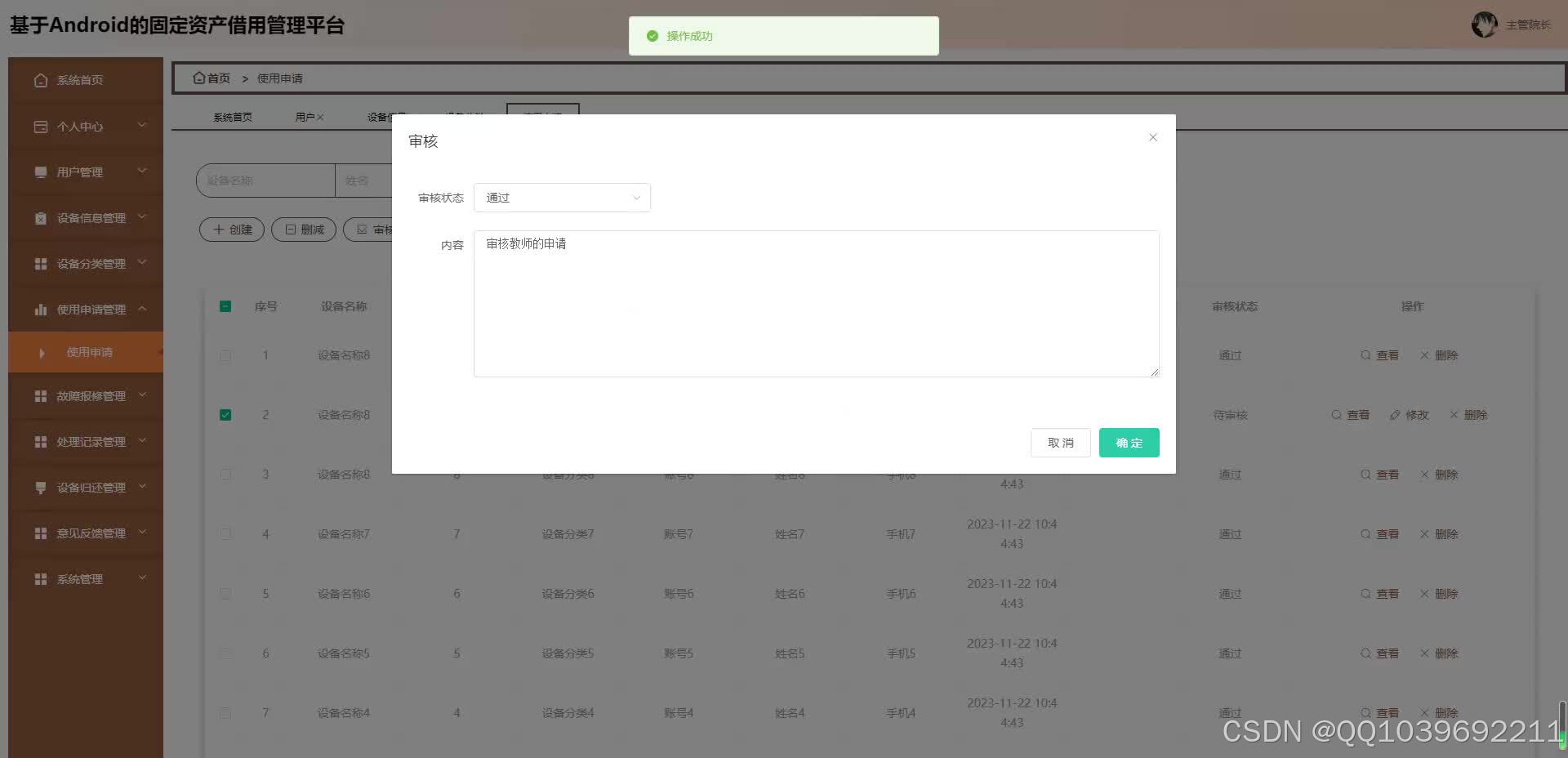Image resolution: width=1568 pixels, height=758 pixels.
Task: Collapse the 使用申请管理 chevron
Action: click(142, 308)
